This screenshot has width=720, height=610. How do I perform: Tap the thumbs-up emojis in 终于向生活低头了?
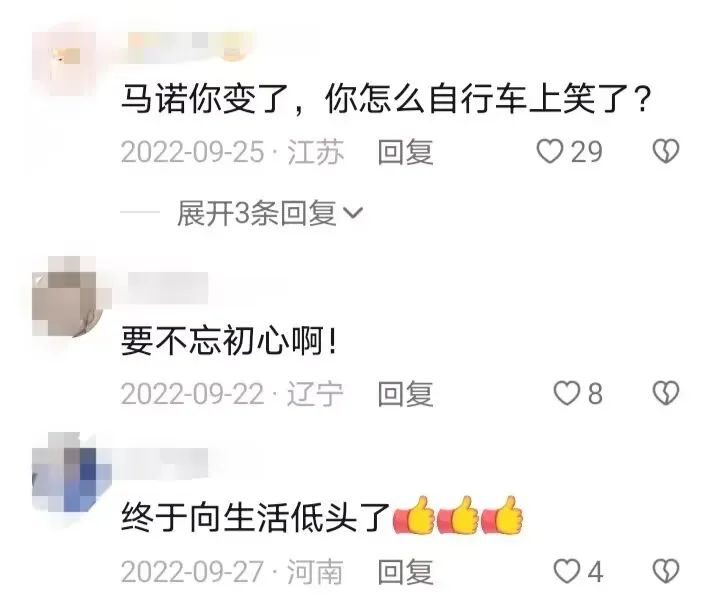point(458,515)
